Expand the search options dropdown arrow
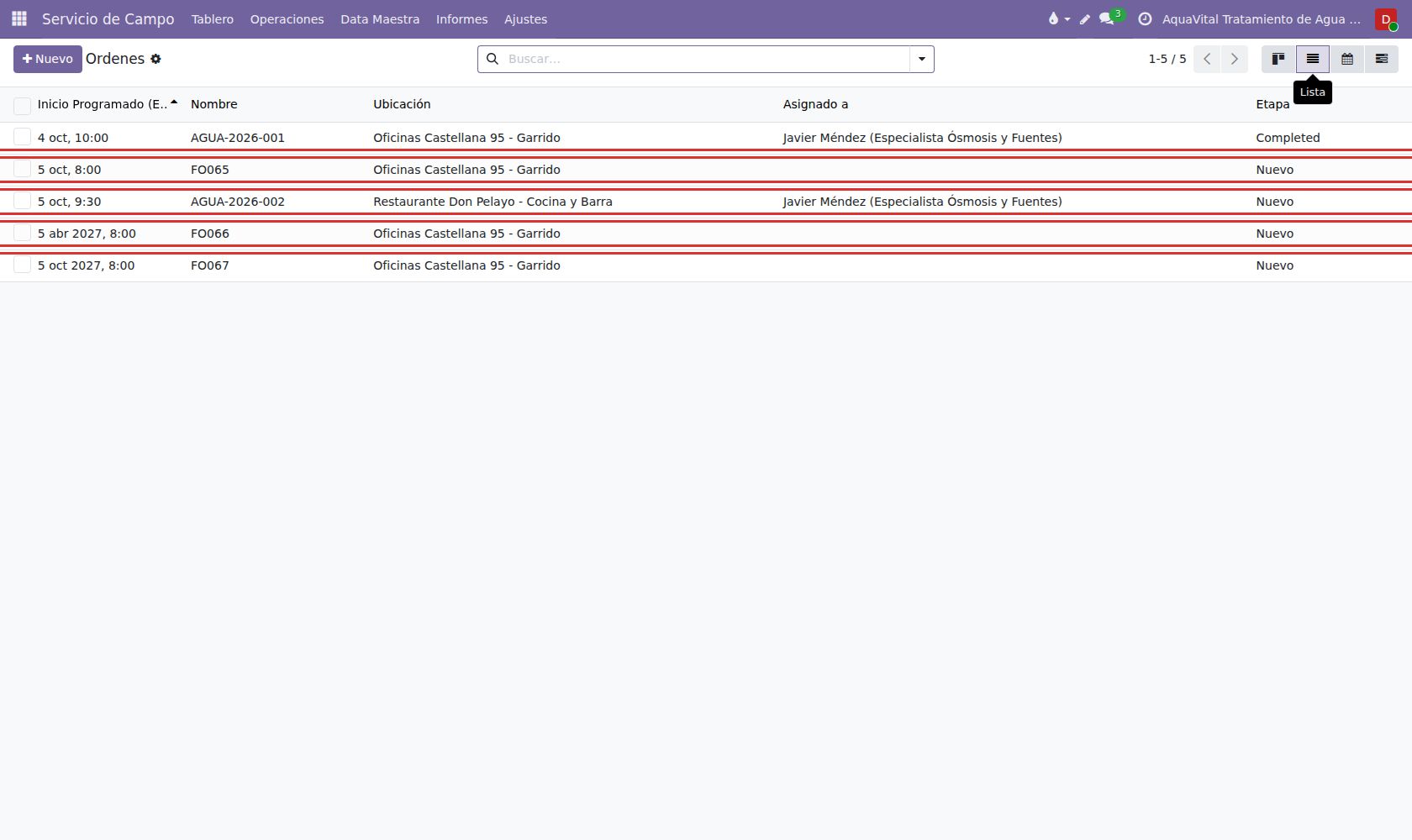This screenshot has height=840, width=1412. 922,59
